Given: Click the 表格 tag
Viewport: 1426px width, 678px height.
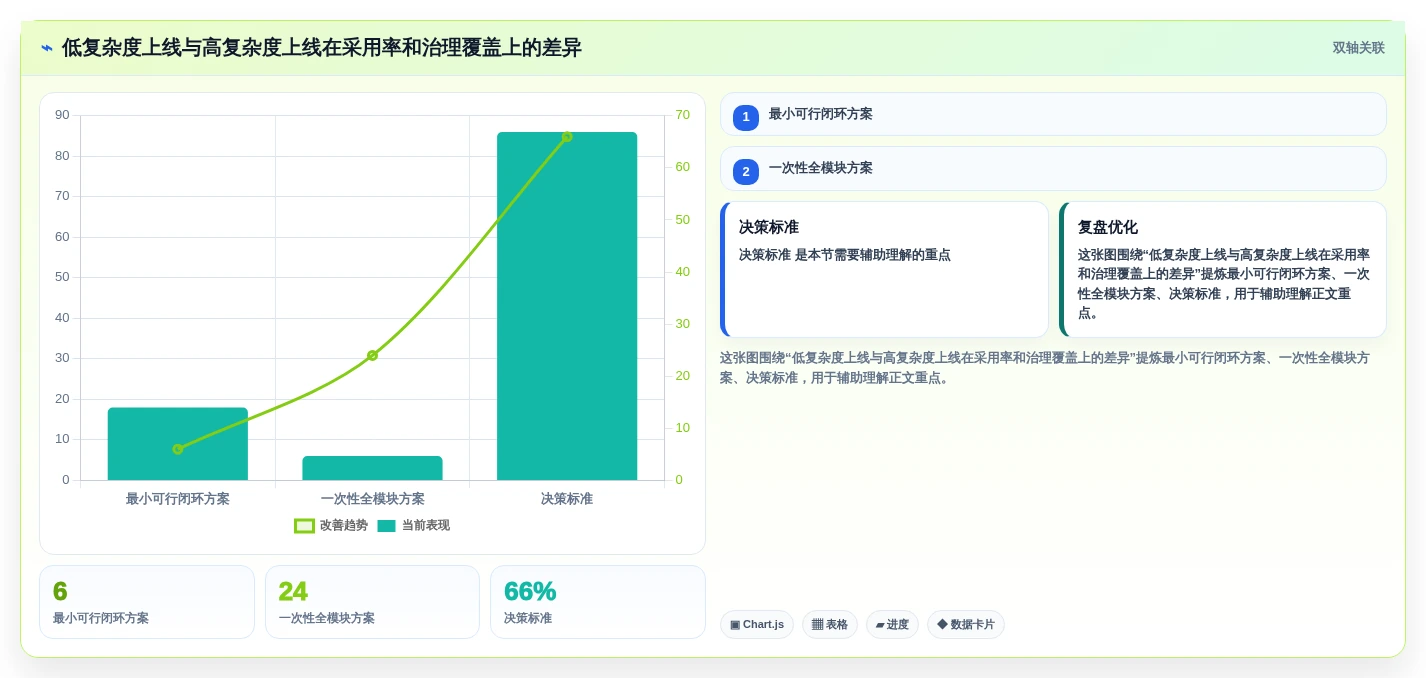Looking at the screenshot, I should [830, 625].
